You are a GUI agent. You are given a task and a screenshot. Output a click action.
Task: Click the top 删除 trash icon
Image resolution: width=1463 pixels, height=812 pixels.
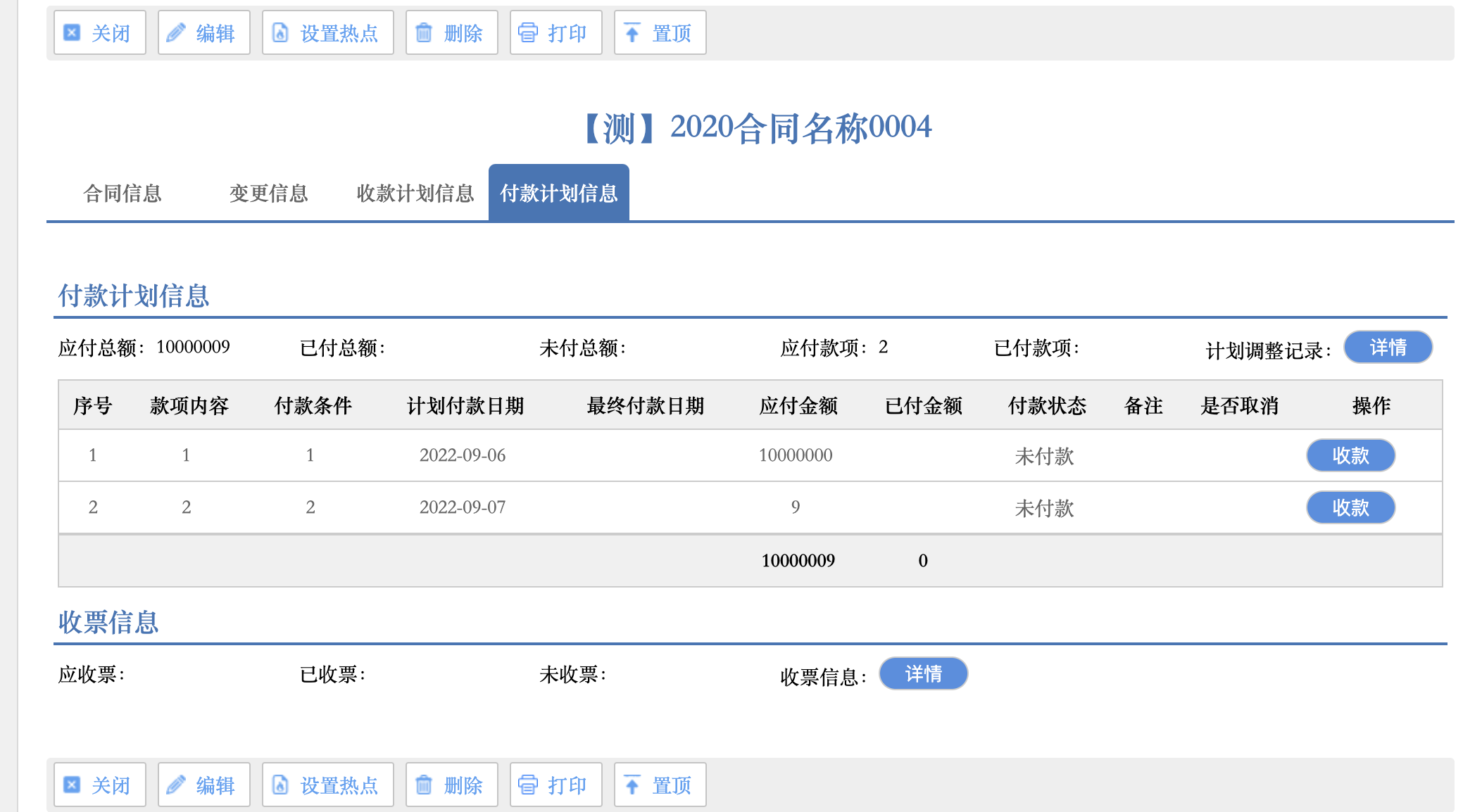tap(424, 32)
